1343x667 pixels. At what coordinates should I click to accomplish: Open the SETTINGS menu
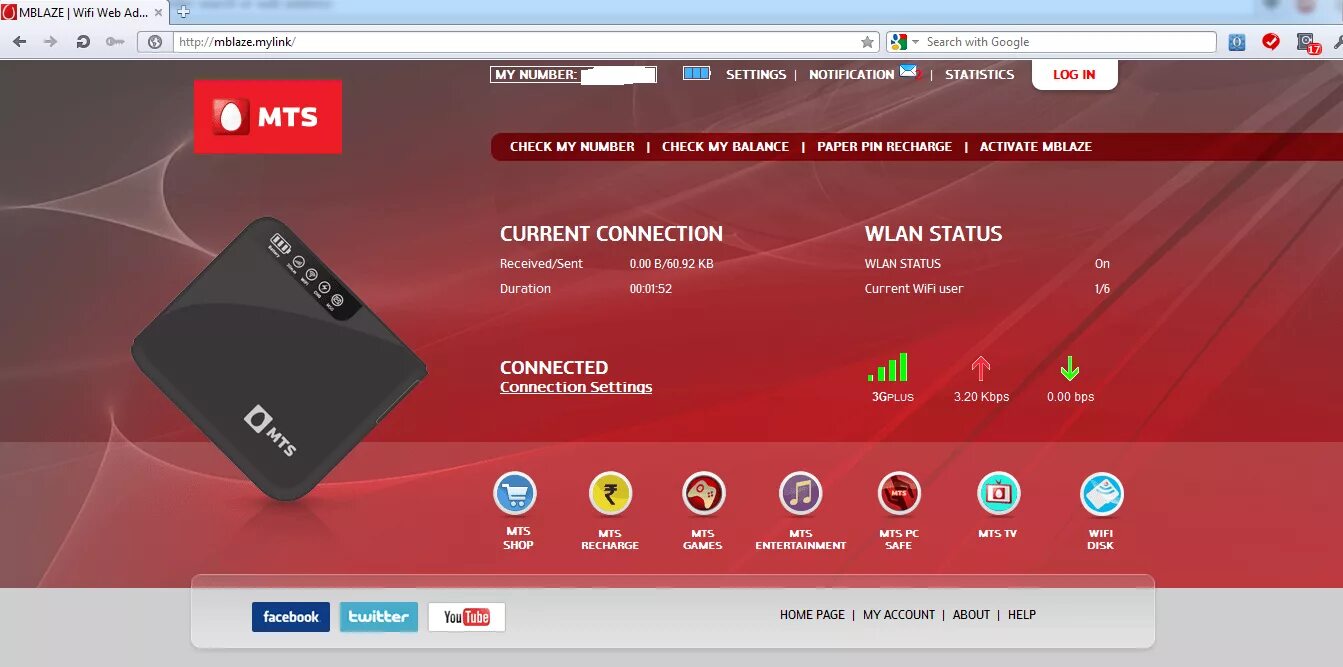click(756, 75)
